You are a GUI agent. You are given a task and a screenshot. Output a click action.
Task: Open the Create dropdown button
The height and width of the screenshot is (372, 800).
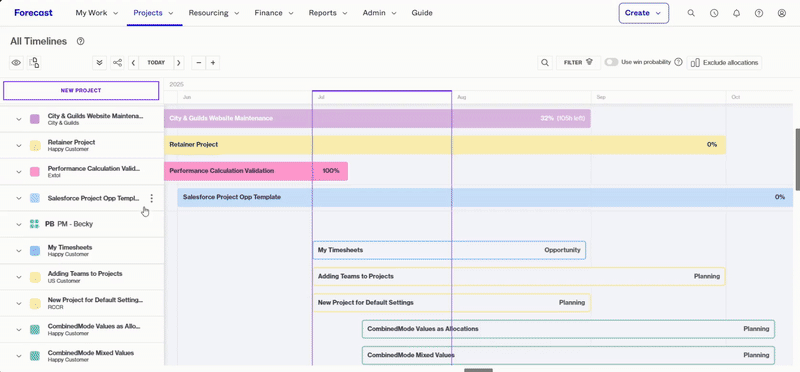(643, 13)
